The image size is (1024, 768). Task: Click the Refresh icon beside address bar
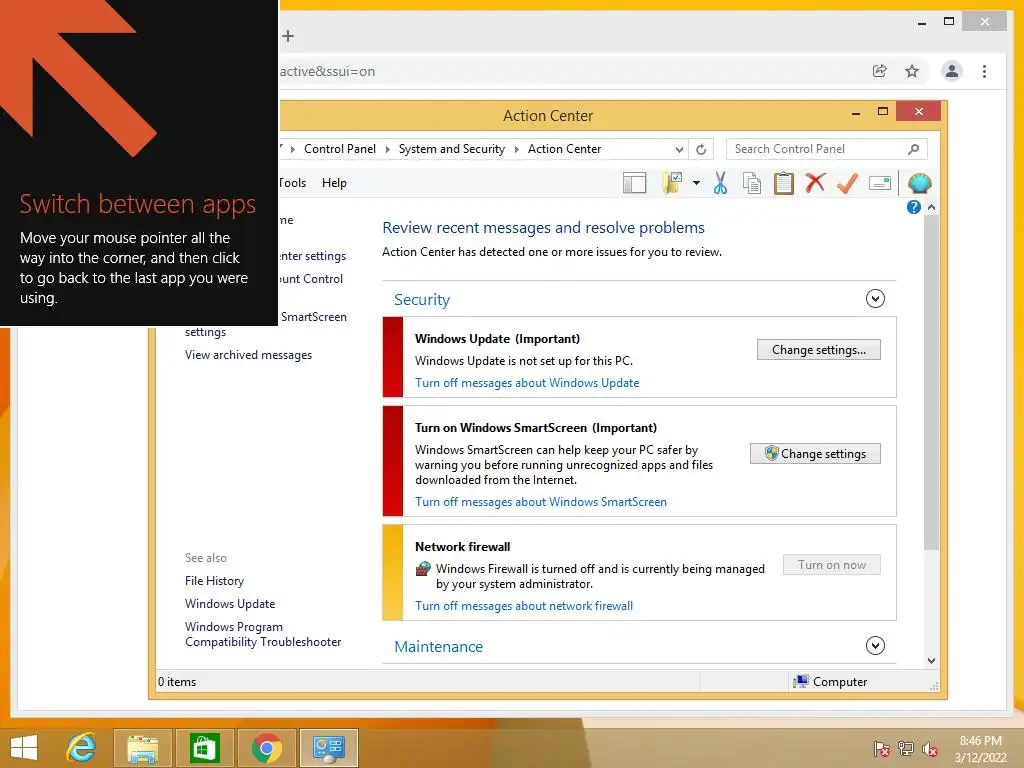[701, 150]
